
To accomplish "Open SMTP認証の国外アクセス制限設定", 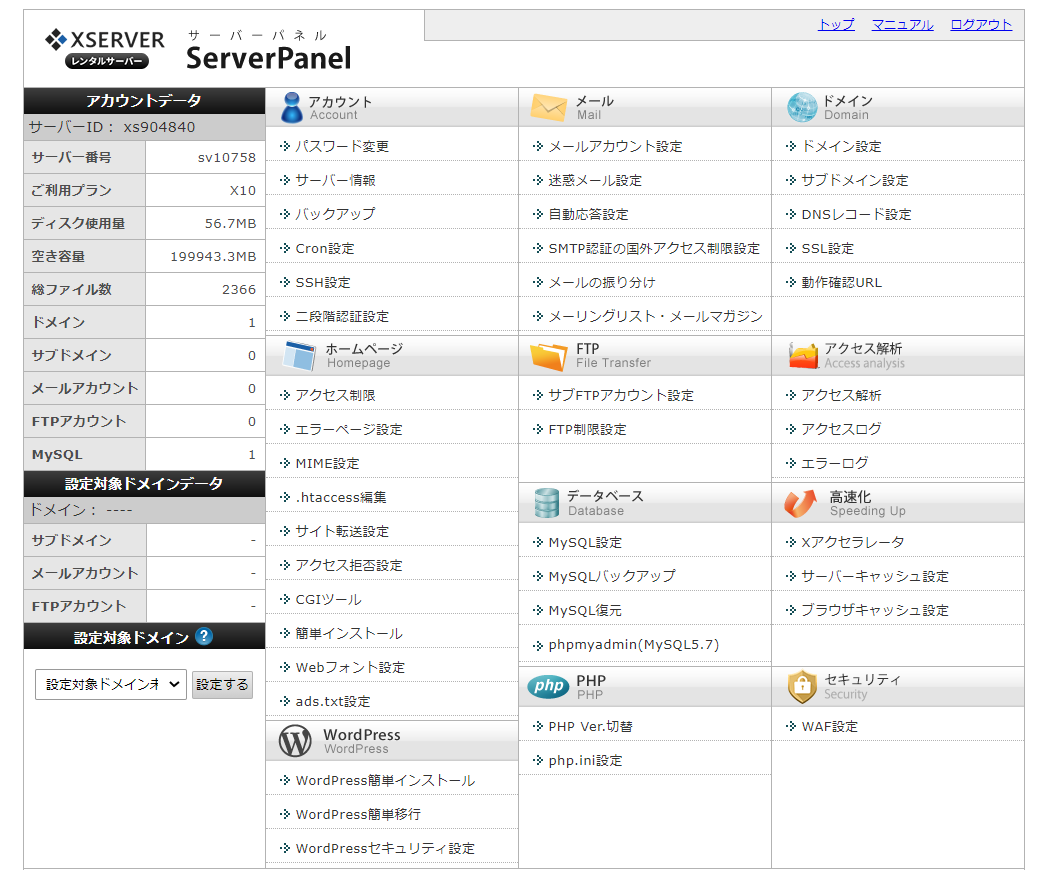I will (654, 248).
